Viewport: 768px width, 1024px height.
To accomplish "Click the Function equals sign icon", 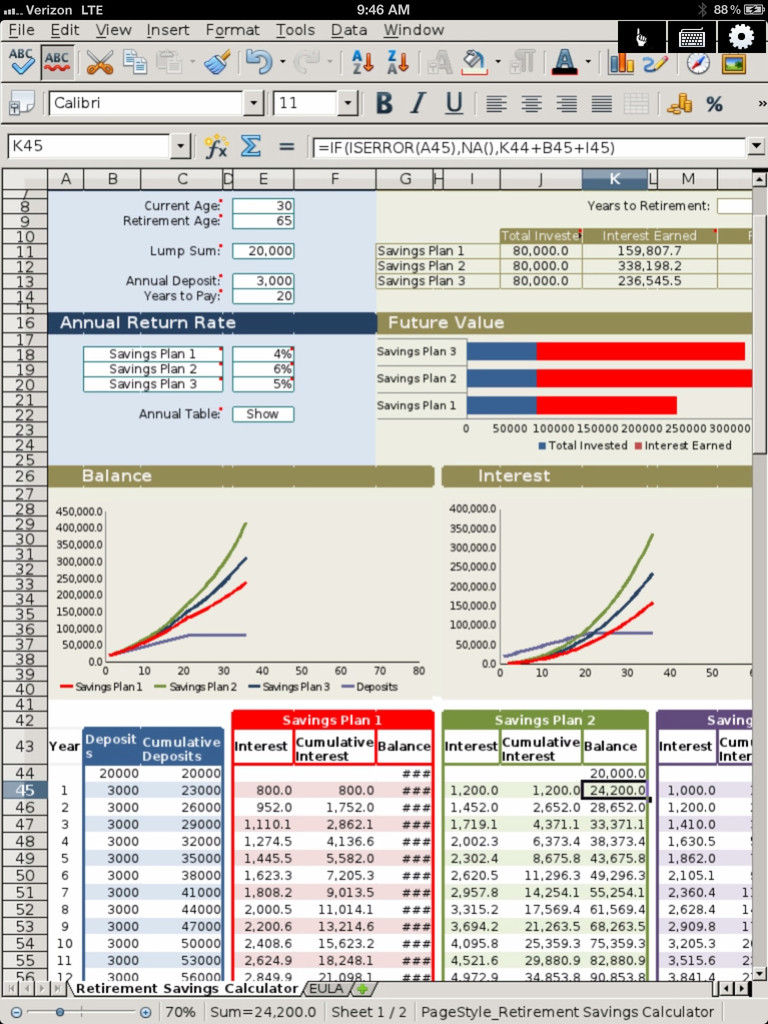I will [286, 146].
